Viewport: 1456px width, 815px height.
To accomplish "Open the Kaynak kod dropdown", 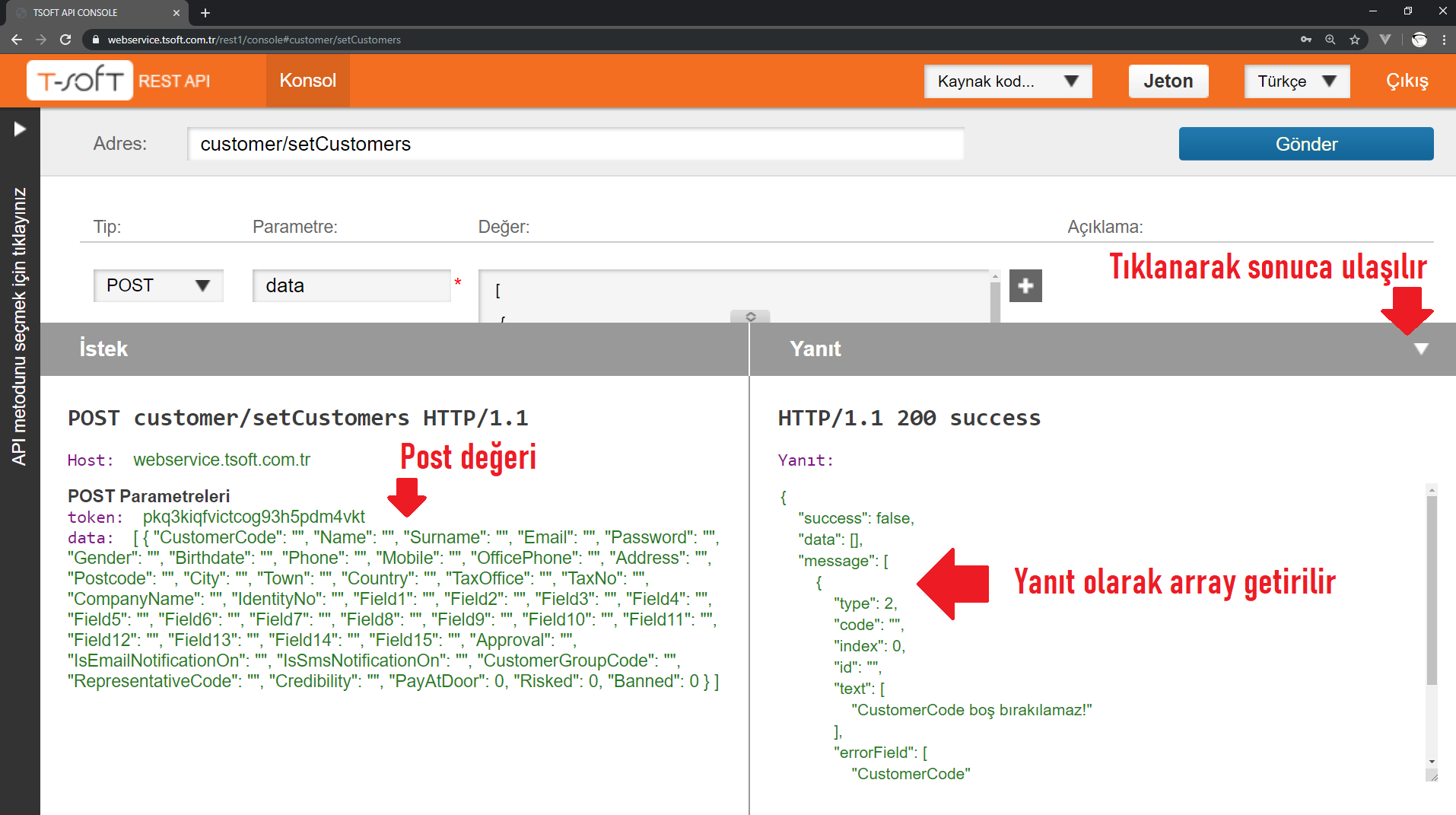I will (1008, 81).
